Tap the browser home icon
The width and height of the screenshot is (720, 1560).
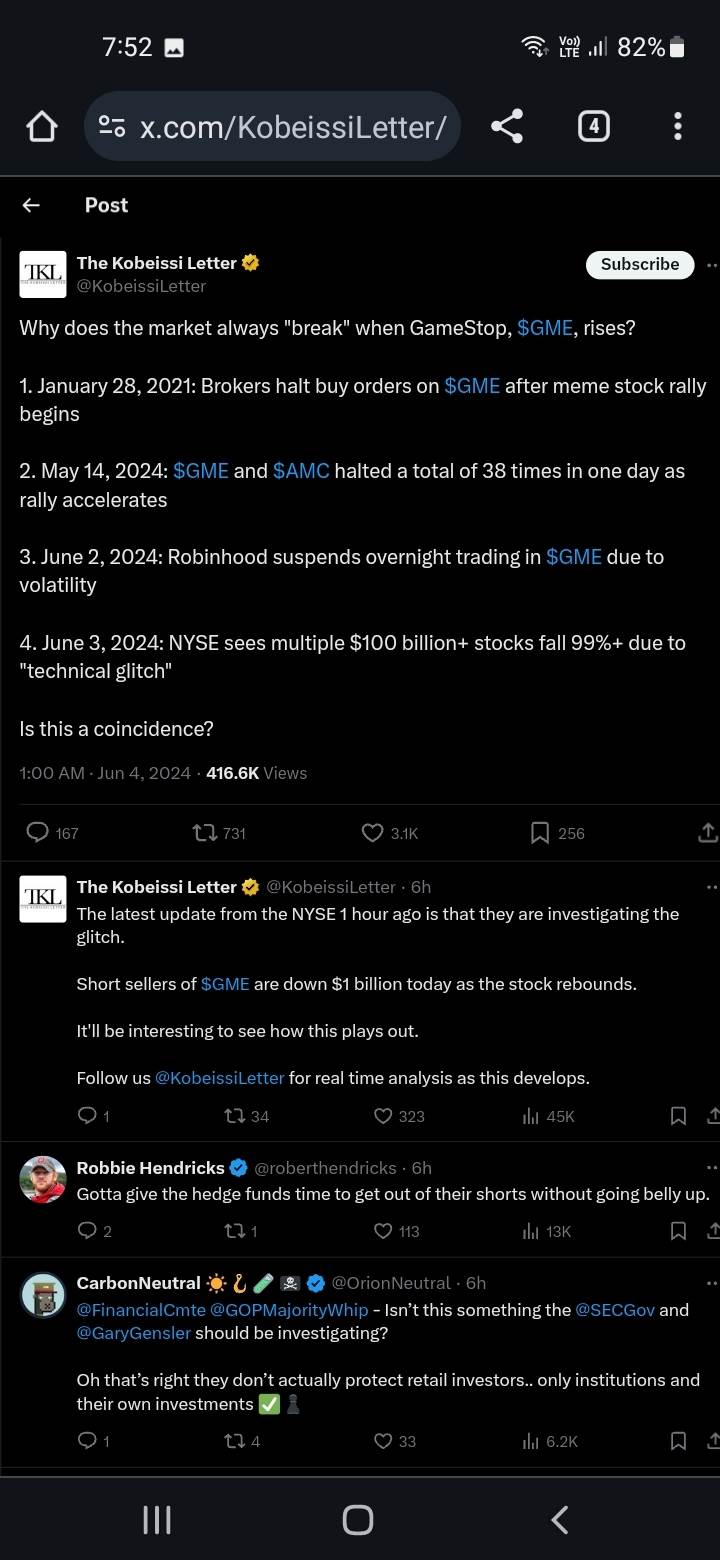coord(42,127)
